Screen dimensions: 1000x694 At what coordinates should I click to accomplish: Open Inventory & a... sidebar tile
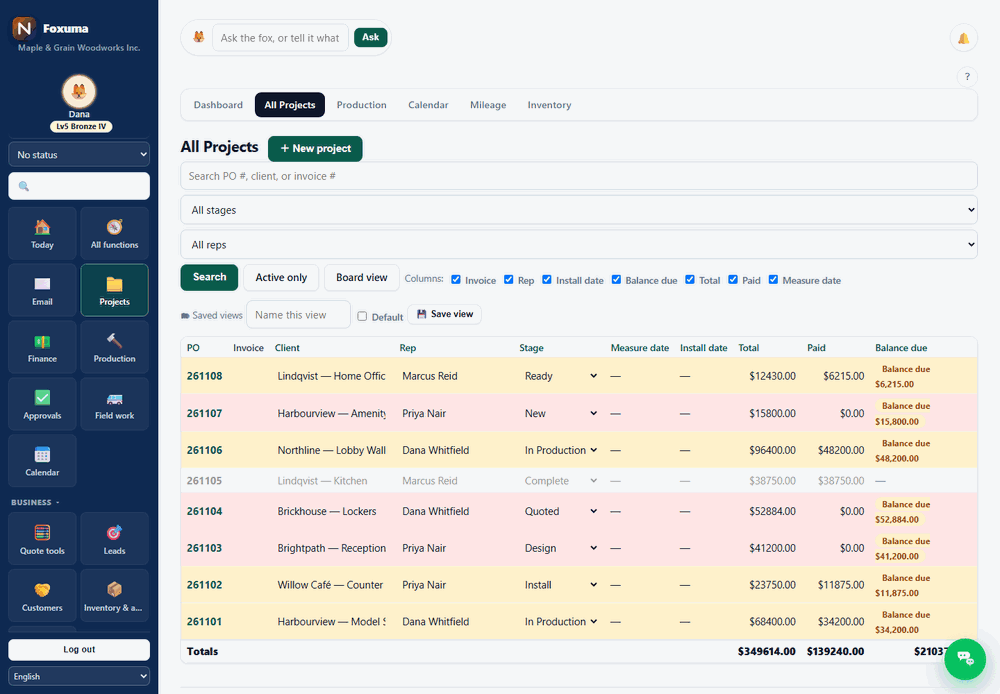pos(115,596)
